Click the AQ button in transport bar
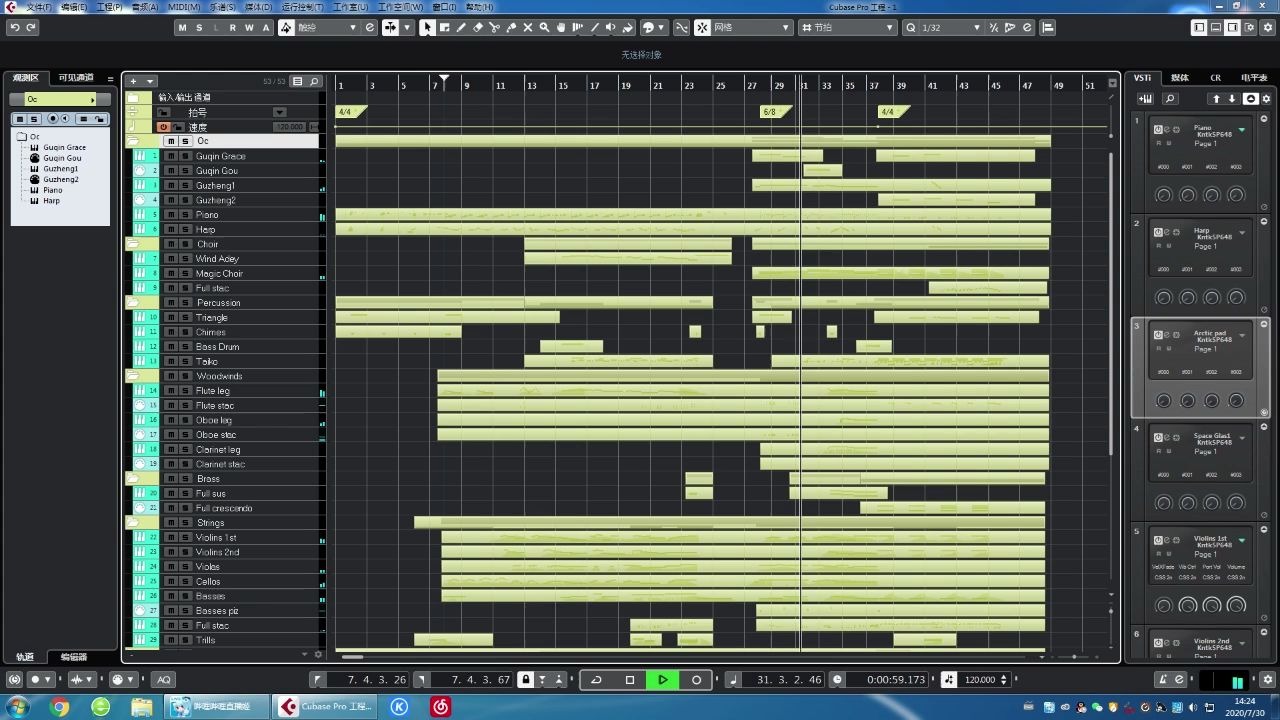 click(164, 680)
